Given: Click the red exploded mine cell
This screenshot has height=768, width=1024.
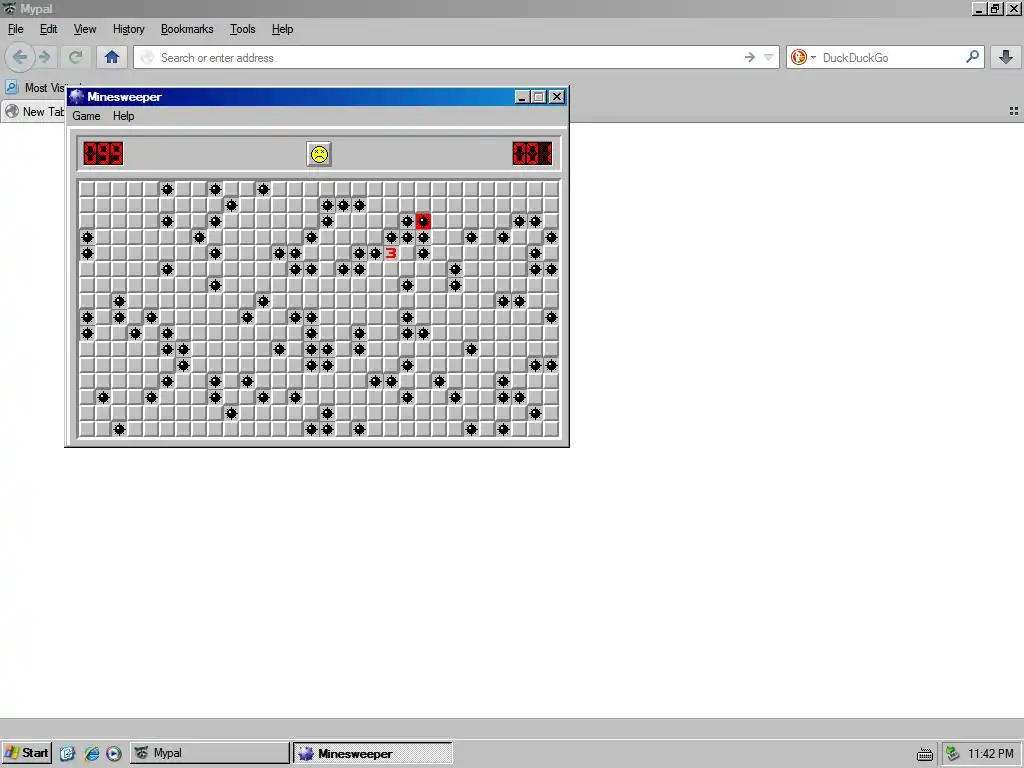Looking at the screenshot, I should pyautogui.click(x=423, y=221).
